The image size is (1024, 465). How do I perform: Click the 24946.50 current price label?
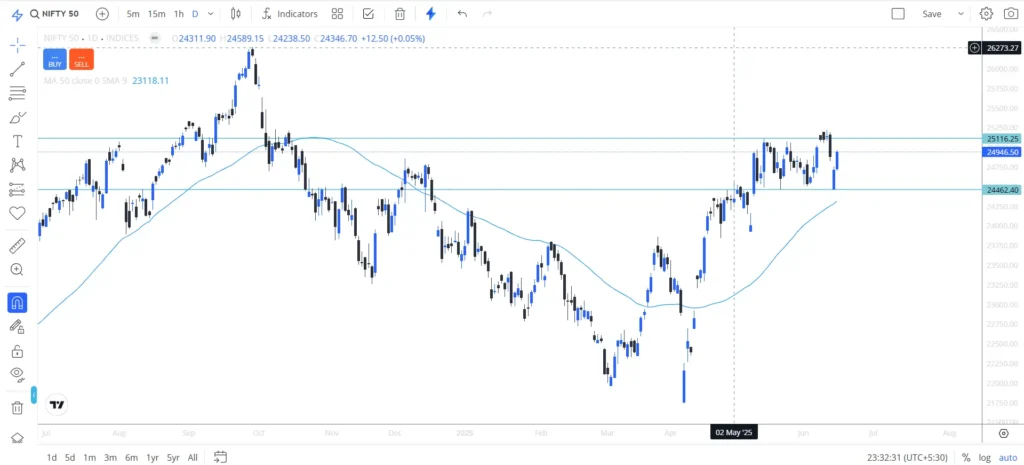click(1000, 152)
